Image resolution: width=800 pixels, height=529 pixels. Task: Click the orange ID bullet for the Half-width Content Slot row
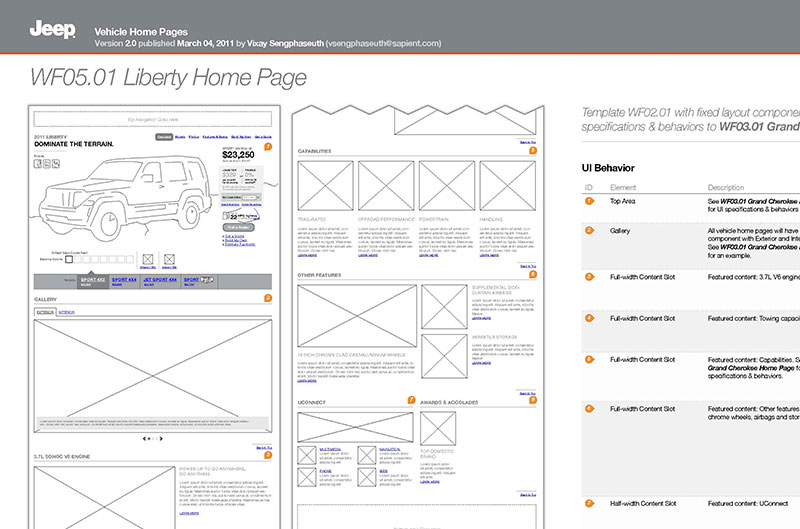pyautogui.click(x=589, y=503)
